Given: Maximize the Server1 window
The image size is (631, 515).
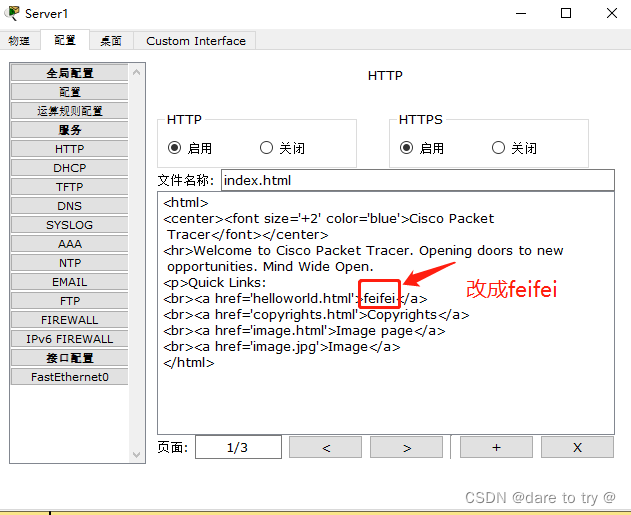Looking at the screenshot, I should point(566,13).
